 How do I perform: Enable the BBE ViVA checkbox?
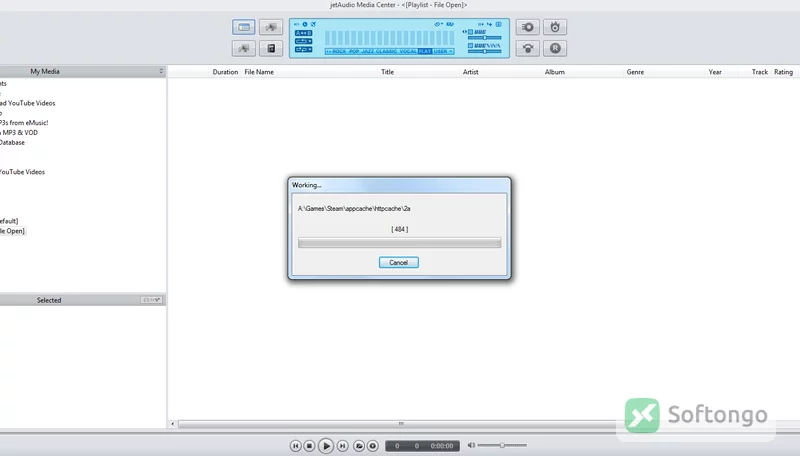[470, 45]
